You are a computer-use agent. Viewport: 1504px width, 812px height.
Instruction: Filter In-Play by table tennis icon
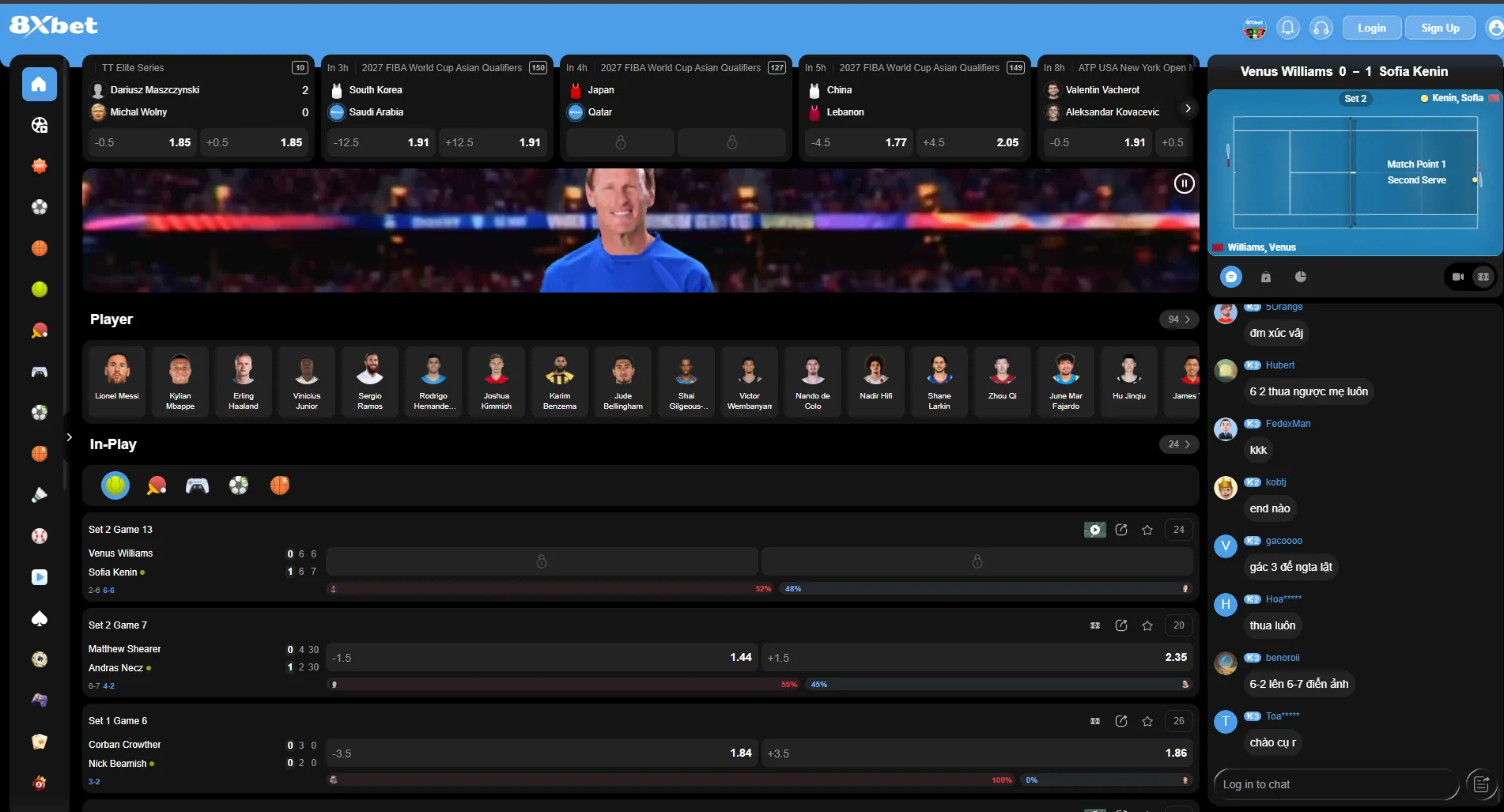pos(157,485)
